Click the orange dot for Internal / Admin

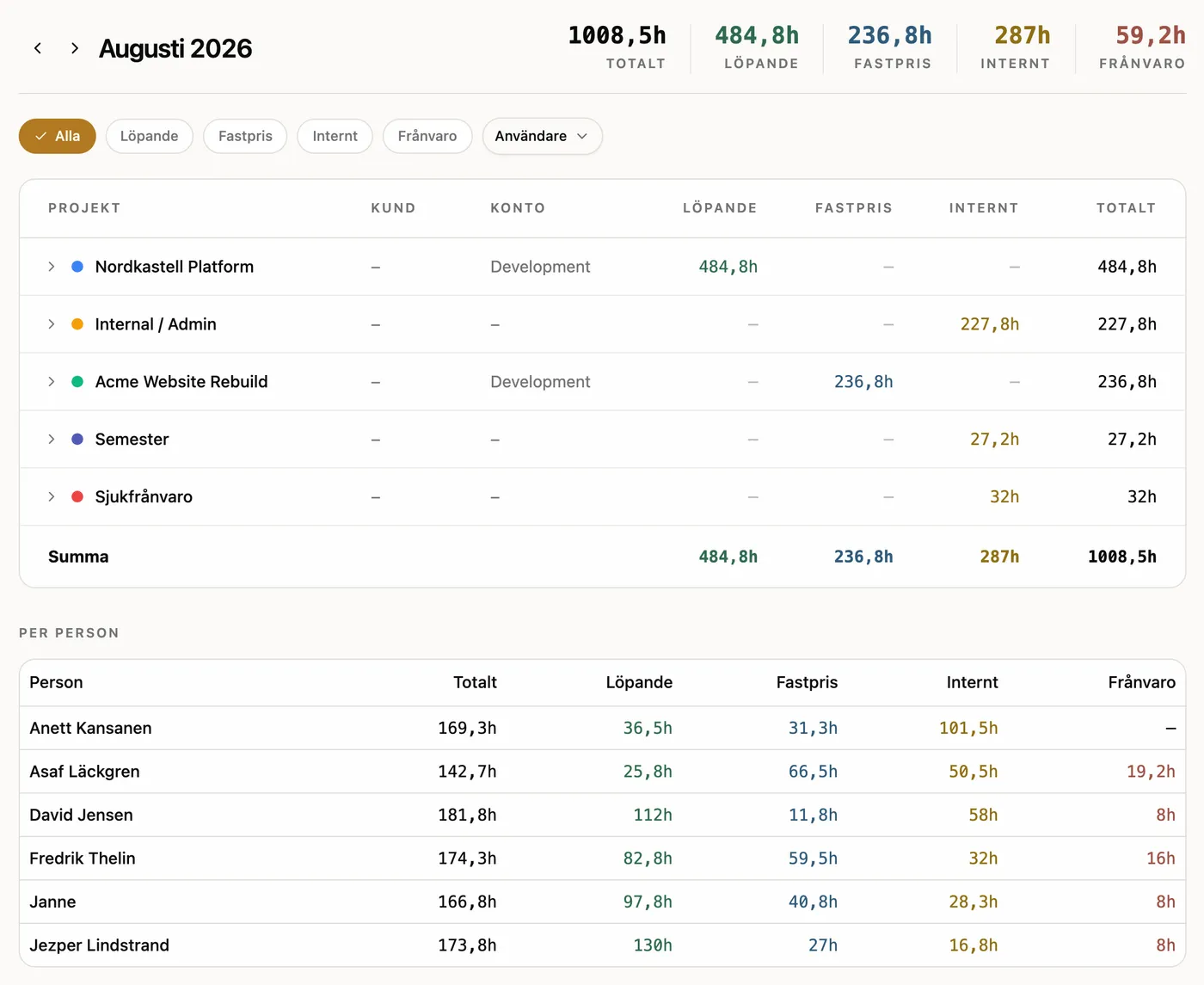click(x=77, y=324)
